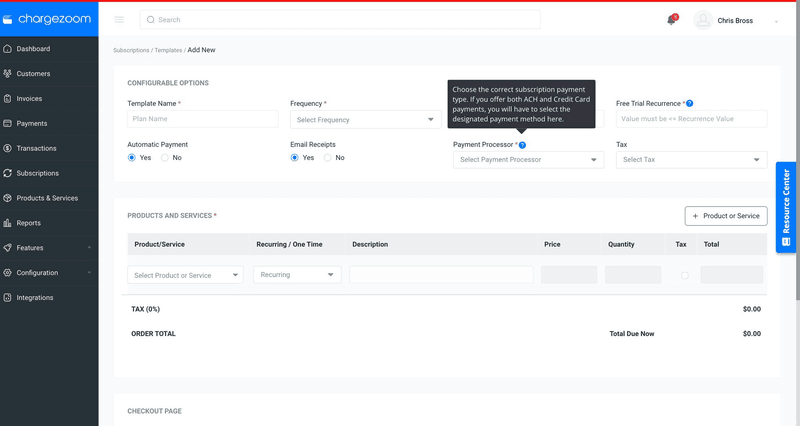Click the TAX (0%) label
The image size is (800, 426).
coord(145,309)
